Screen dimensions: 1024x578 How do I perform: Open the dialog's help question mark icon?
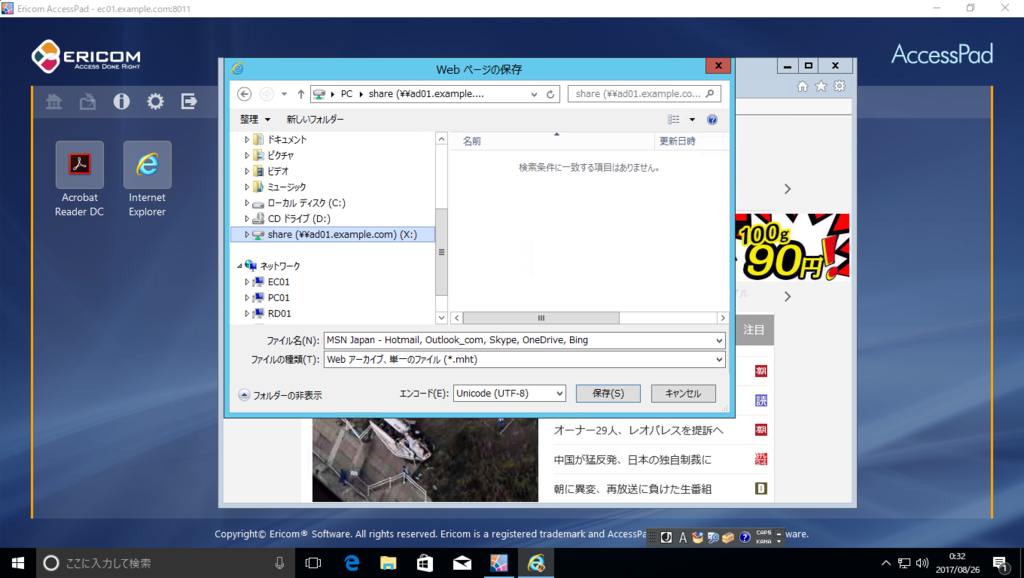pyautogui.click(x=711, y=120)
